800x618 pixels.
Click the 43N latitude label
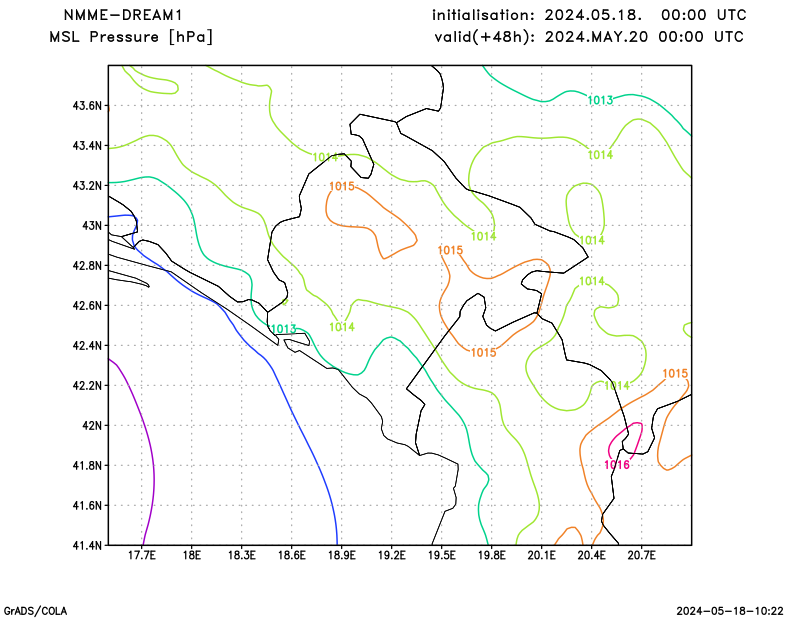[92, 225]
